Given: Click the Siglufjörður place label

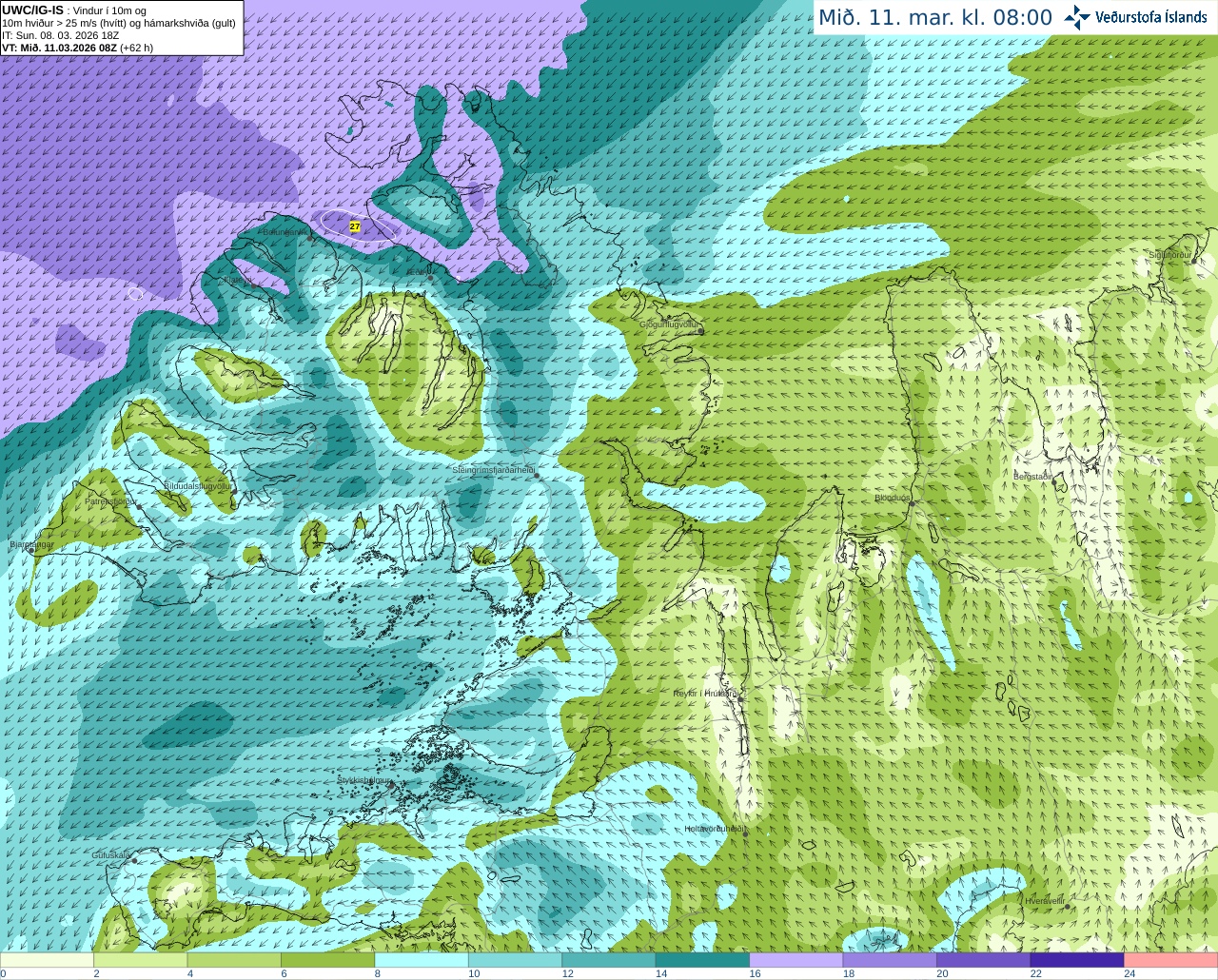Looking at the screenshot, I should point(1169,255).
